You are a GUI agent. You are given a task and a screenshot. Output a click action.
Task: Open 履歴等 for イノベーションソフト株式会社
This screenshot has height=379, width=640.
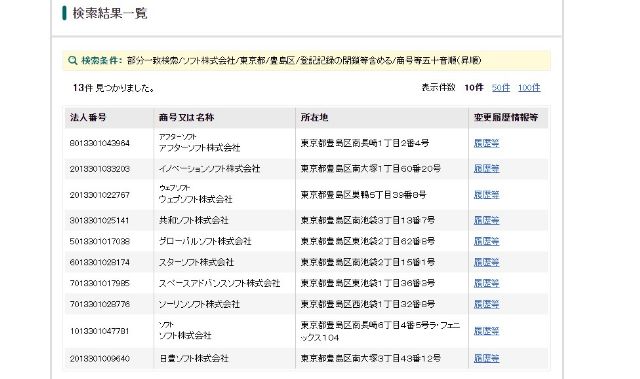point(487,169)
